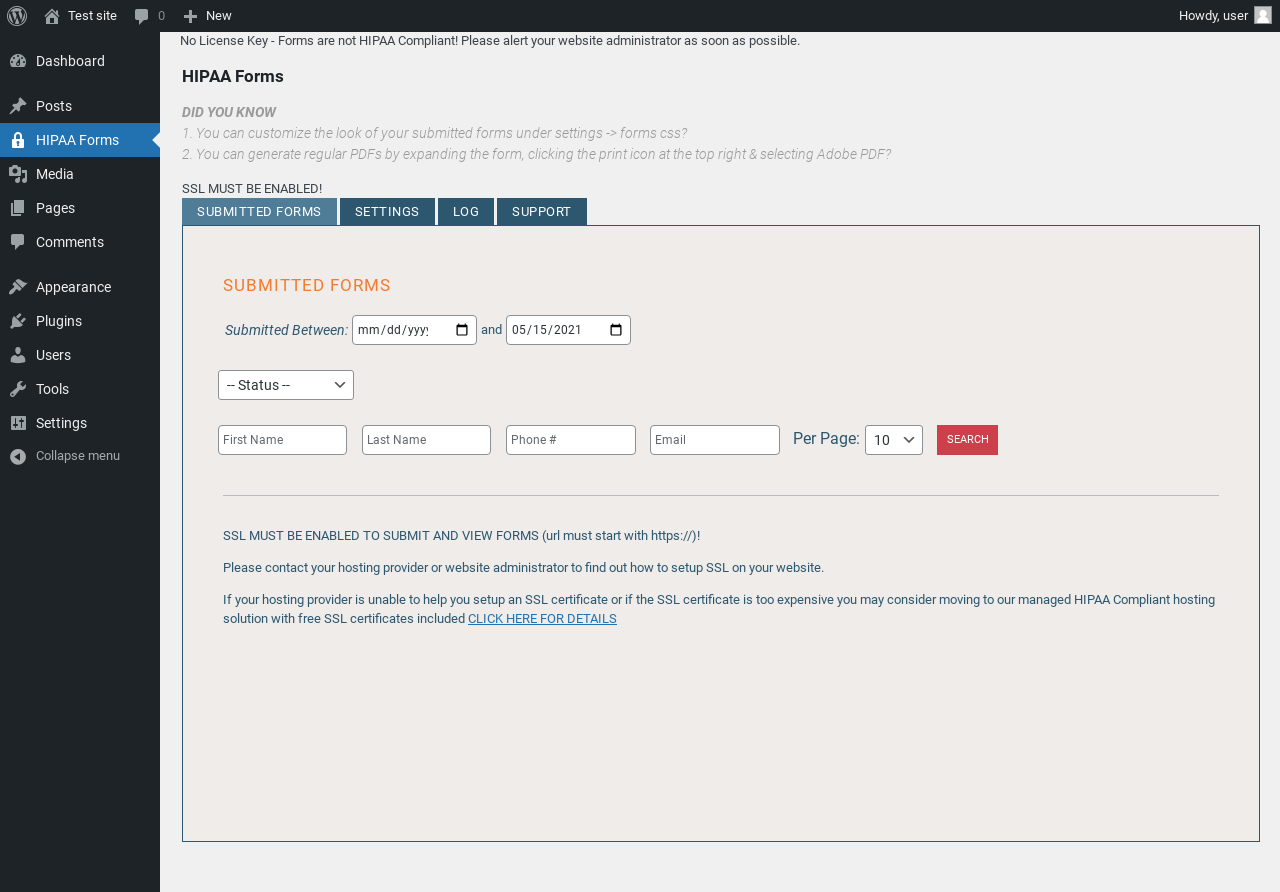
Task: Click the Dashboard gauge icon
Action: point(18,61)
